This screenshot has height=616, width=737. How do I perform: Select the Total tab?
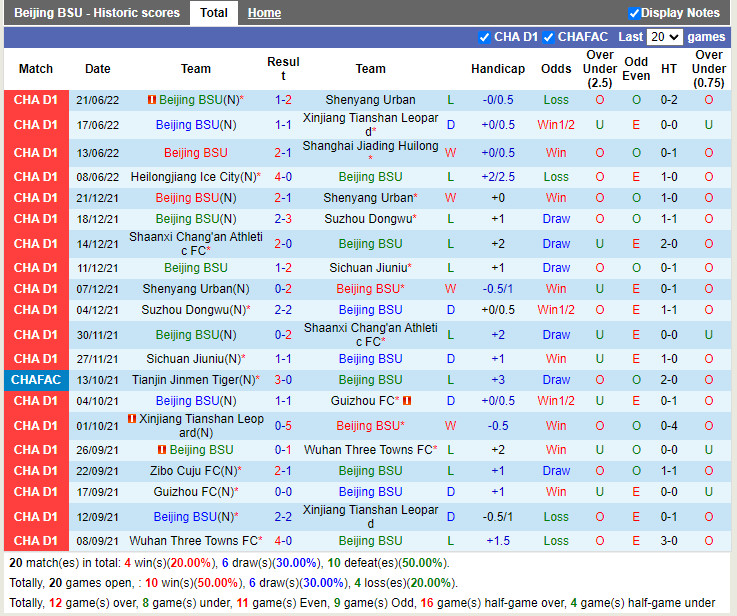point(213,13)
